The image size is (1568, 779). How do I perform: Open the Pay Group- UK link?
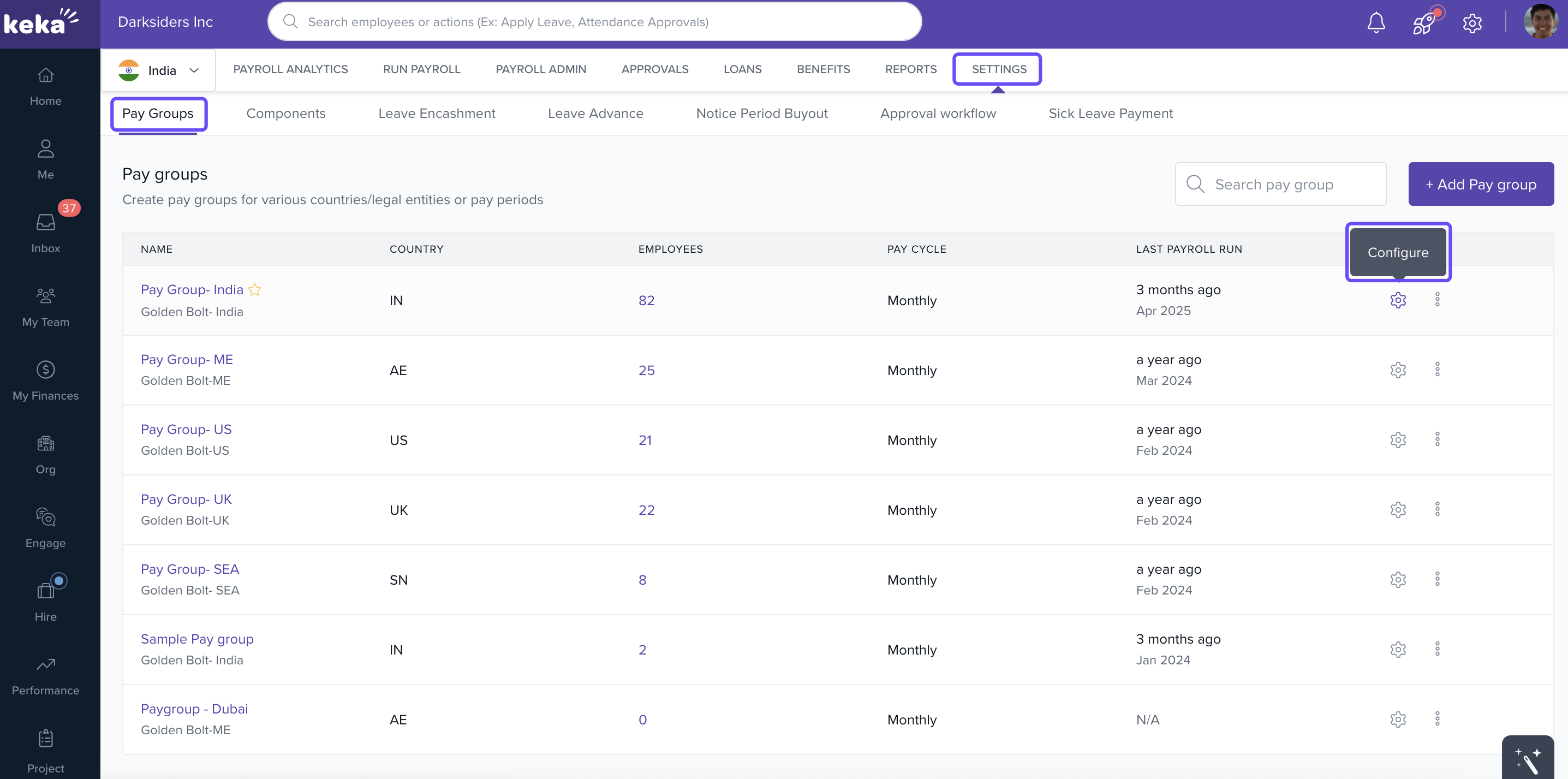[186, 499]
